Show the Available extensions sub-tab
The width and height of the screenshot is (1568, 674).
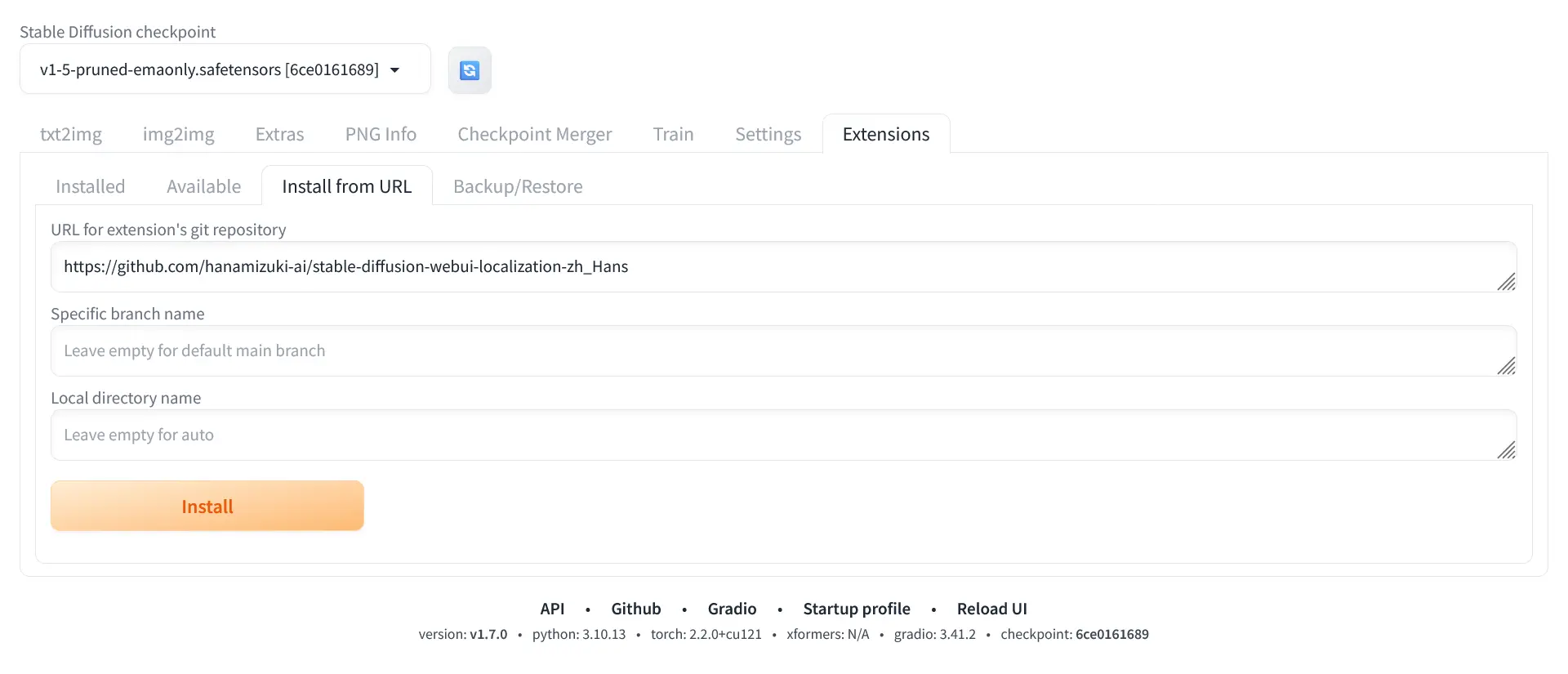point(203,186)
